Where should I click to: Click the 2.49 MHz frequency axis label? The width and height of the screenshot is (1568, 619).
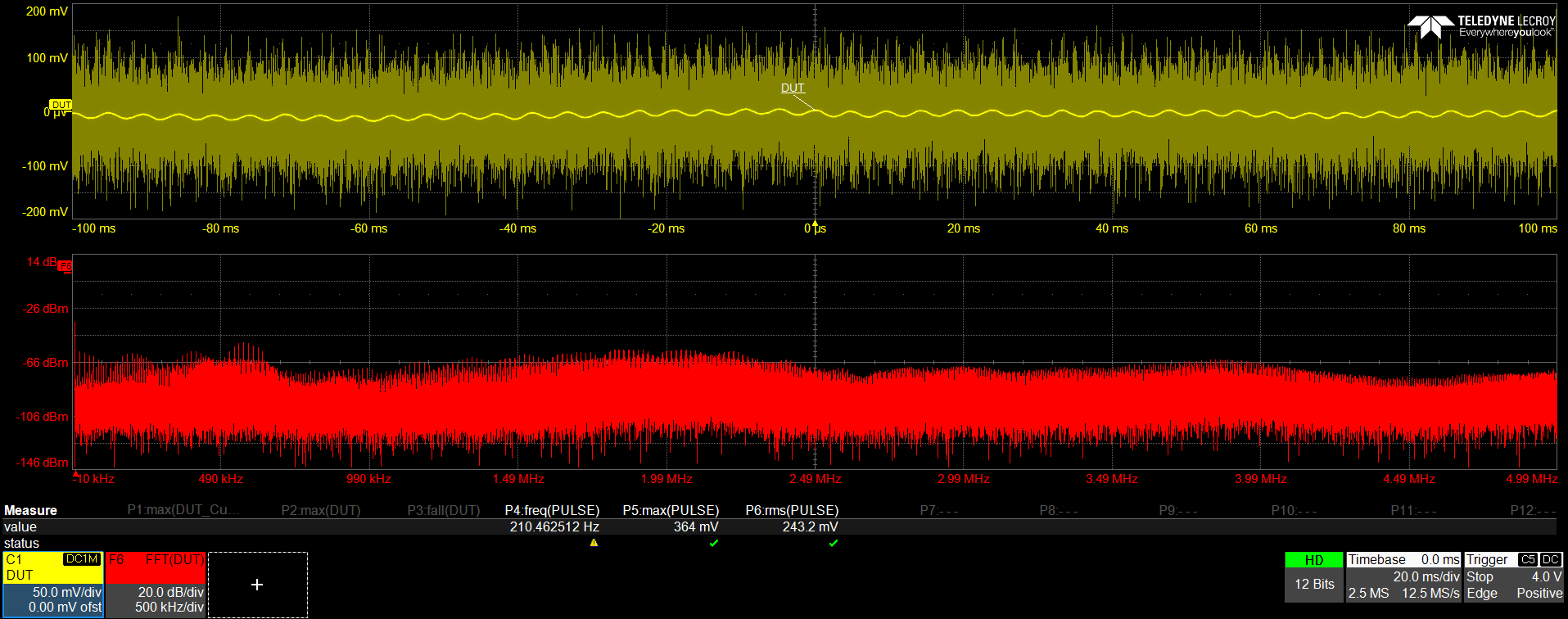click(x=815, y=479)
